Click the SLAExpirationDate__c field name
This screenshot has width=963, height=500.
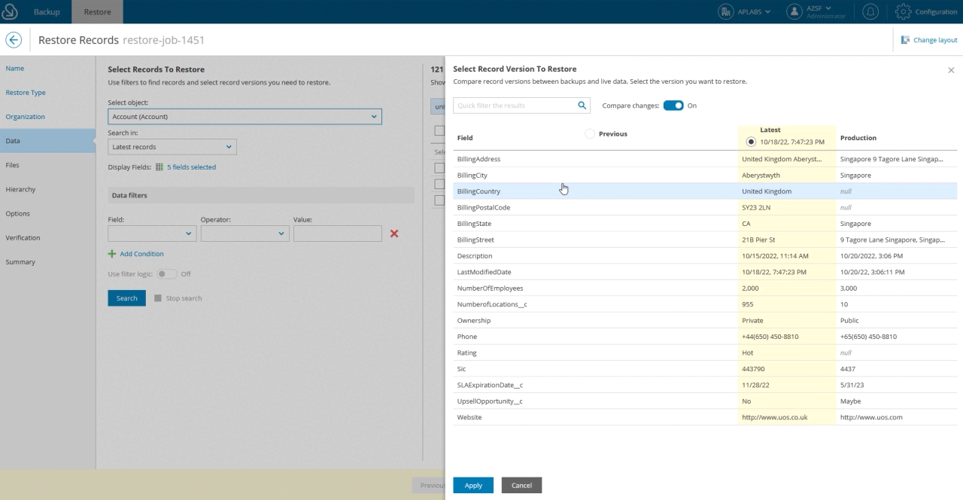point(489,385)
